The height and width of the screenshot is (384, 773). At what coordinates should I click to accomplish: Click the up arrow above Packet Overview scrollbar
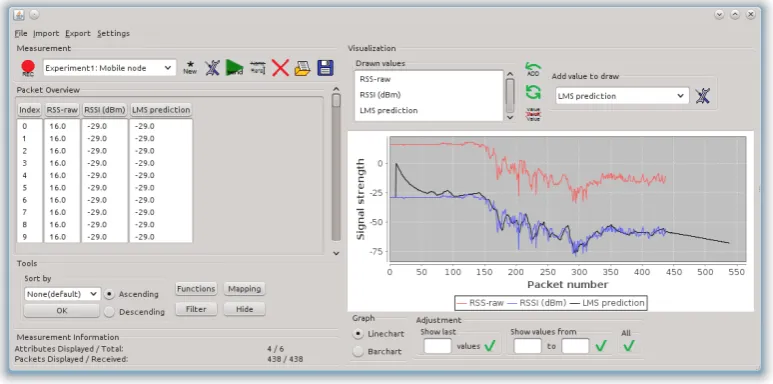pos(336,89)
